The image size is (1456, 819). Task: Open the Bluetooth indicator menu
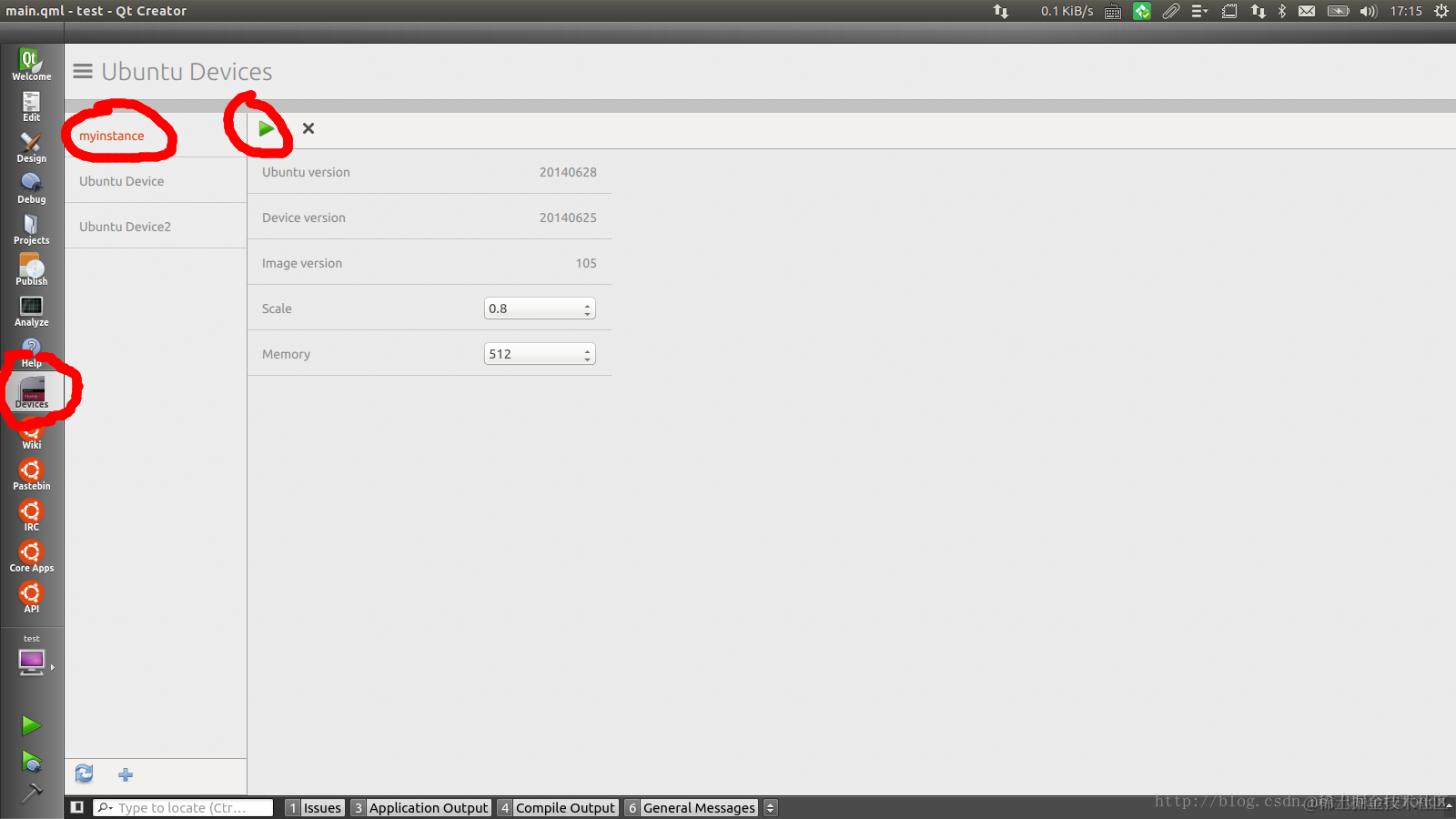pyautogui.click(x=1282, y=11)
